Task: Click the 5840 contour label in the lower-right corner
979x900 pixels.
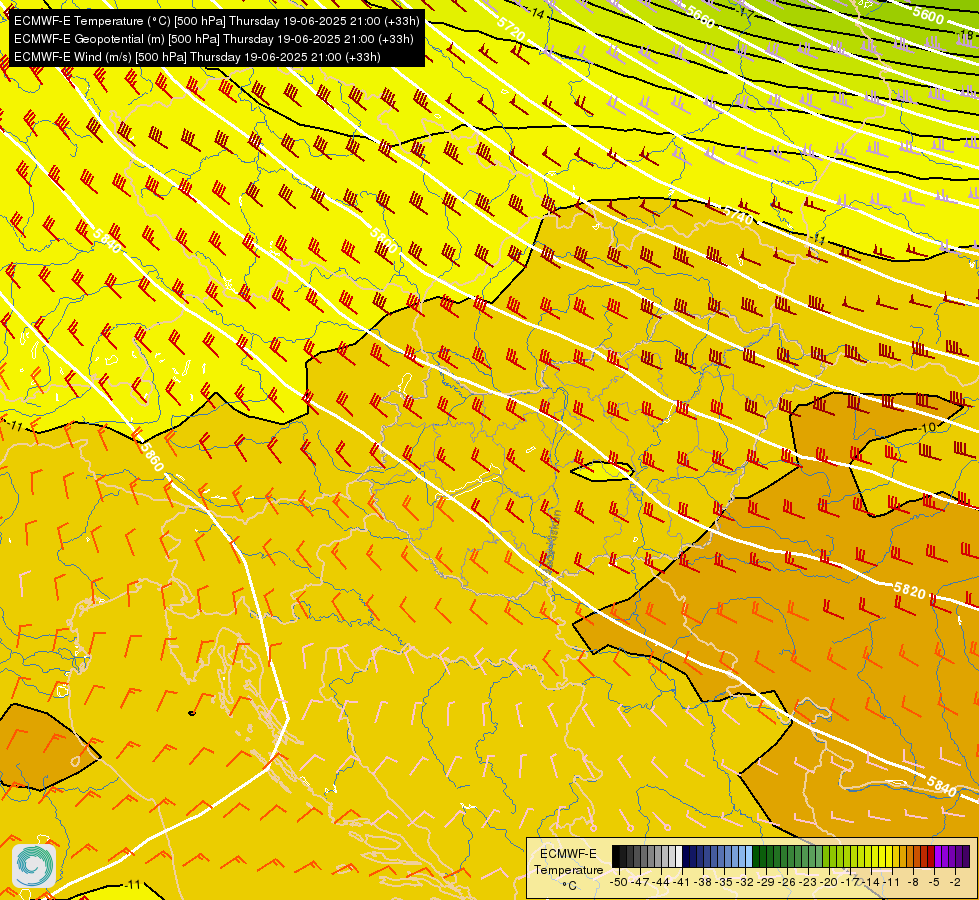Action: pos(942,786)
